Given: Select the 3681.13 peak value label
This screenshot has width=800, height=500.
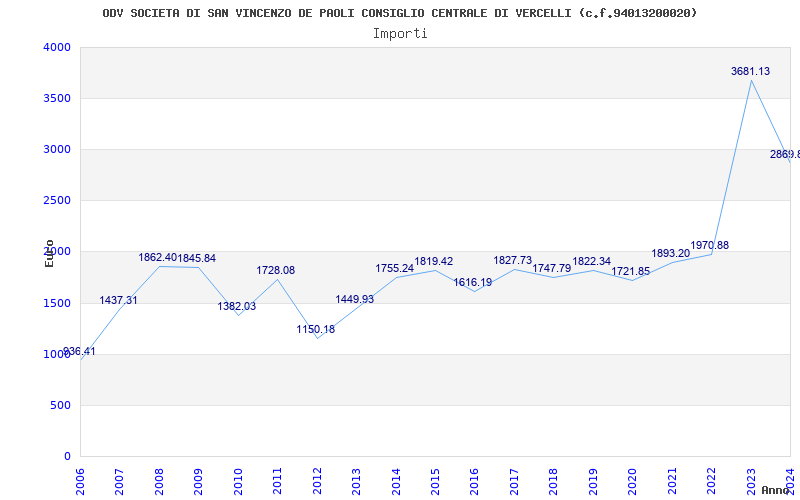Looking at the screenshot, I should pos(750,71).
